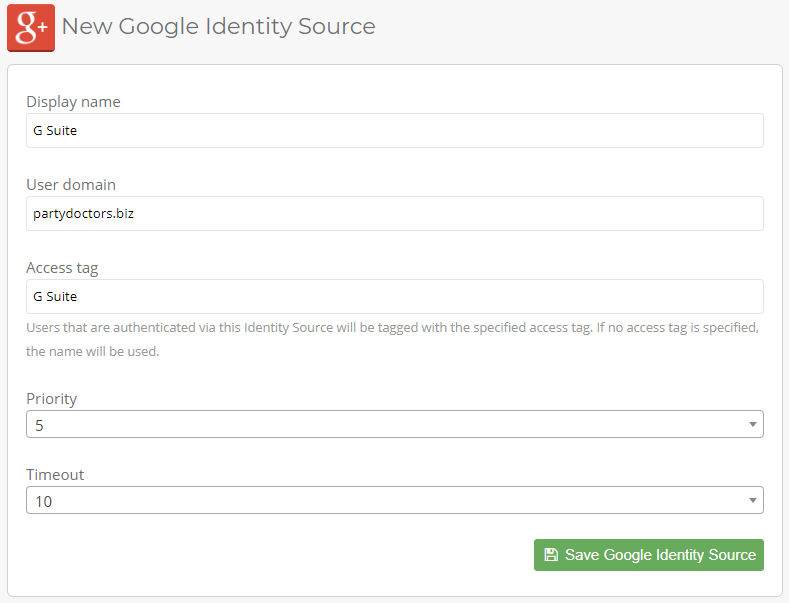Viewport: 789px width, 603px height.
Task: Save Google Identity Source
Action: [648, 555]
